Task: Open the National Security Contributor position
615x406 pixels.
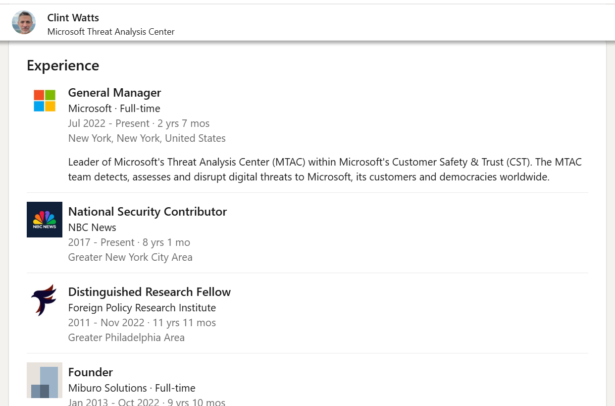Action: pos(147,212)
